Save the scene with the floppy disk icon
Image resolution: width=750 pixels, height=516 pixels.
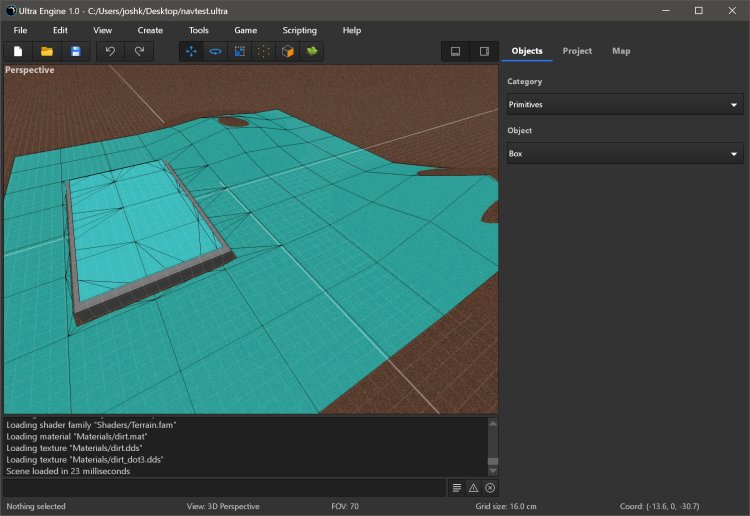click(74, 51)
